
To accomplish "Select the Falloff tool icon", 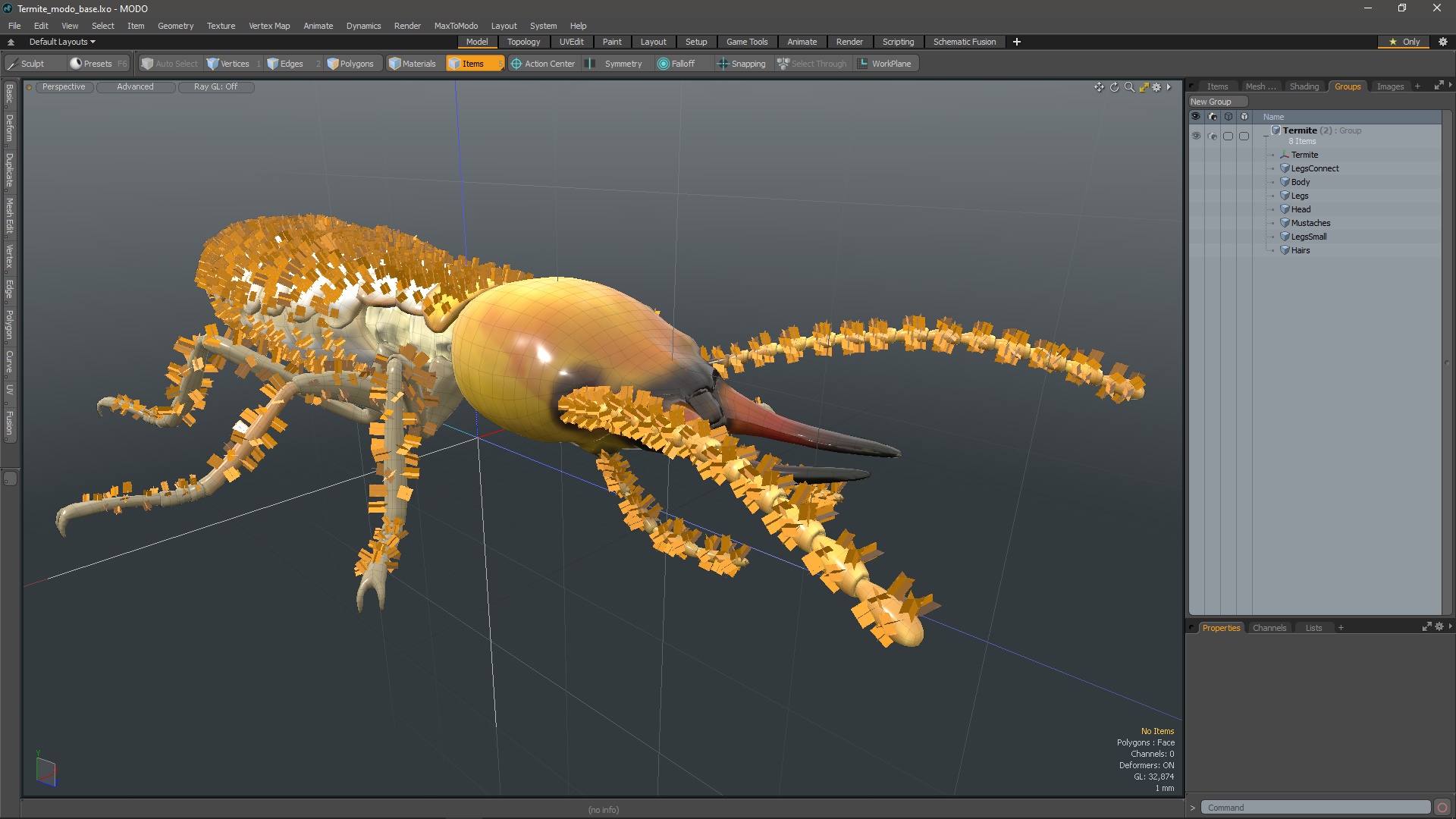I will tap(663, 63).
